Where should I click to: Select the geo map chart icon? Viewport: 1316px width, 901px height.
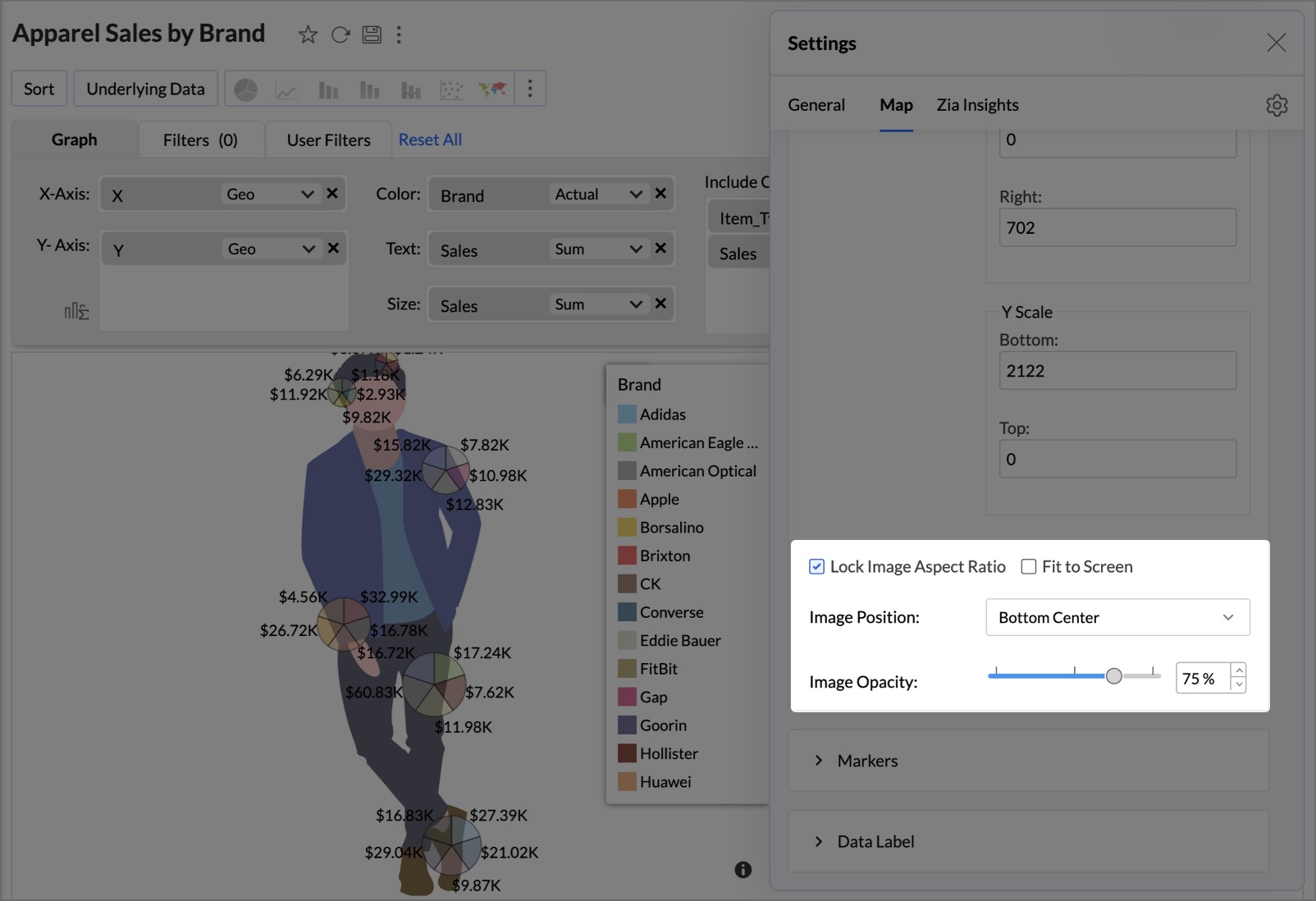click(x=492, y=89)
